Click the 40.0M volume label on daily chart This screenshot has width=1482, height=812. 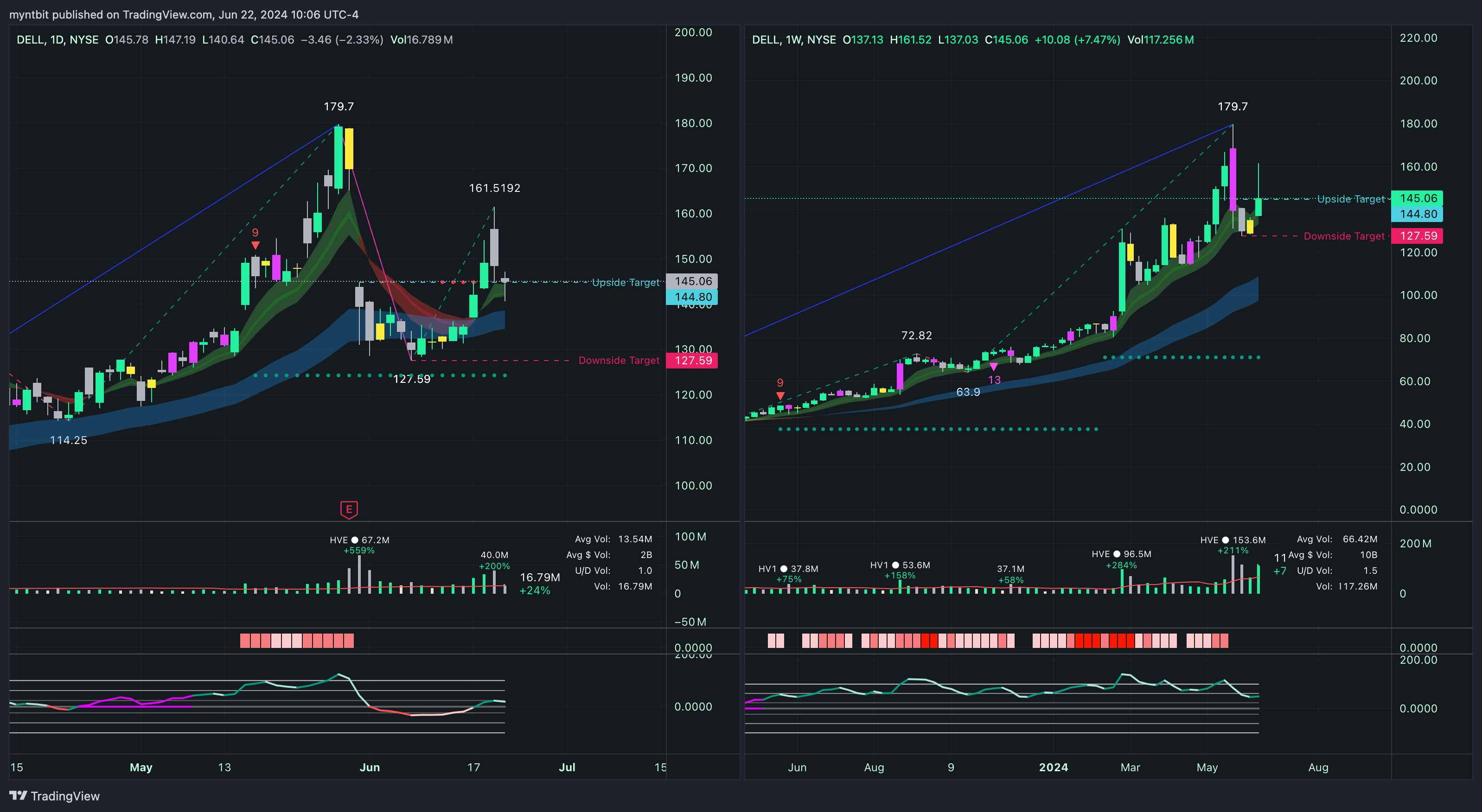pyautogui.click(x=494, y=555)
